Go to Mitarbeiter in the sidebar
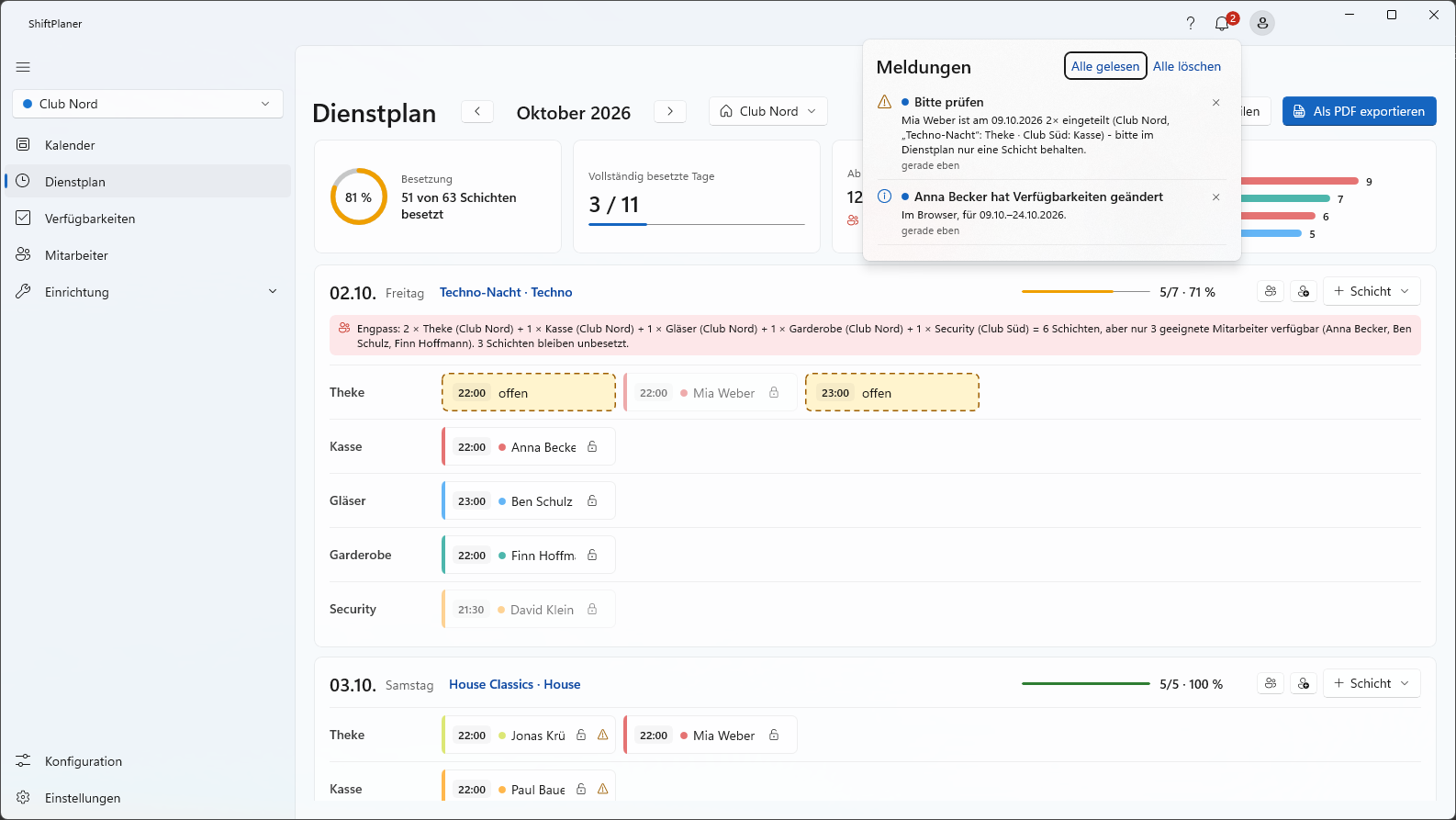 click(148, 255)
